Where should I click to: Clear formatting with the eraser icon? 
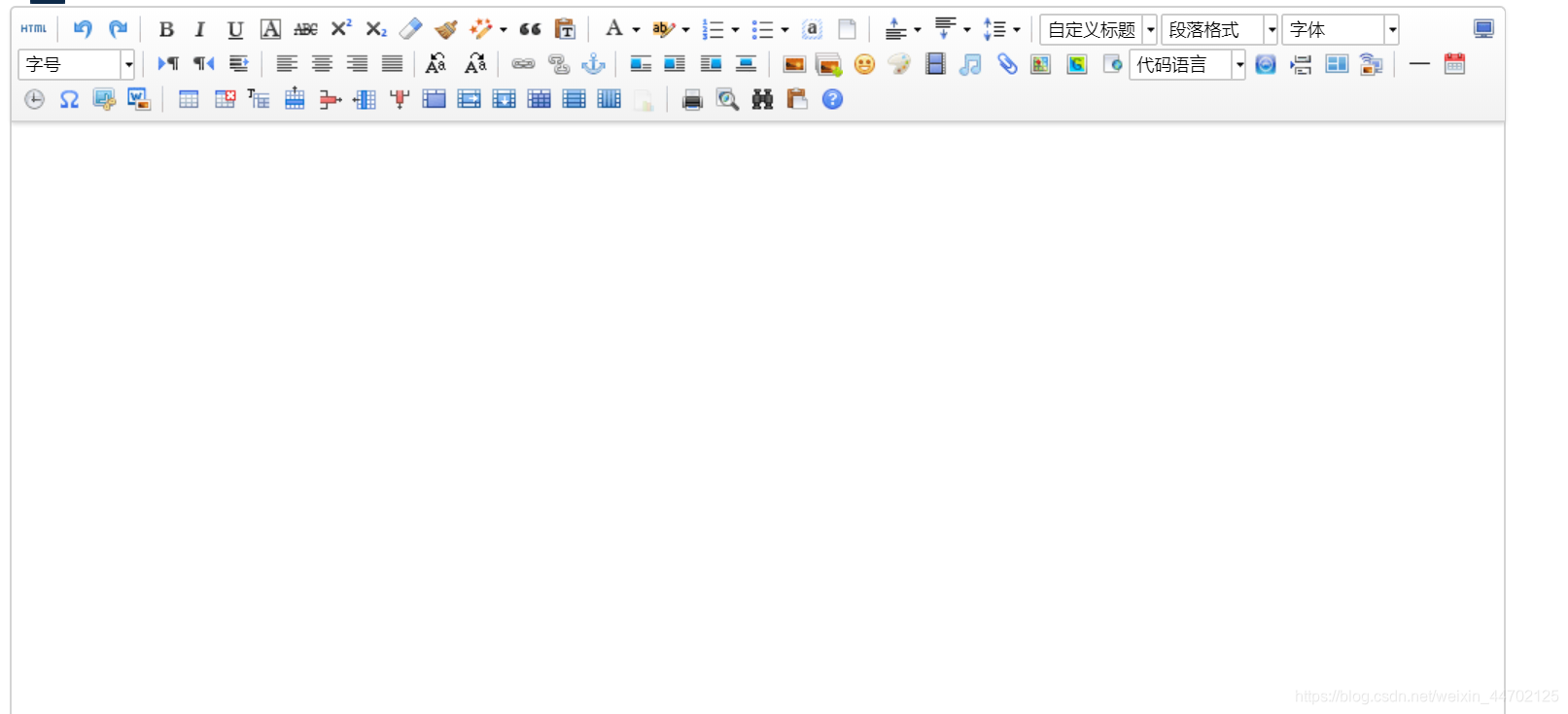click(x=411, y=29)
